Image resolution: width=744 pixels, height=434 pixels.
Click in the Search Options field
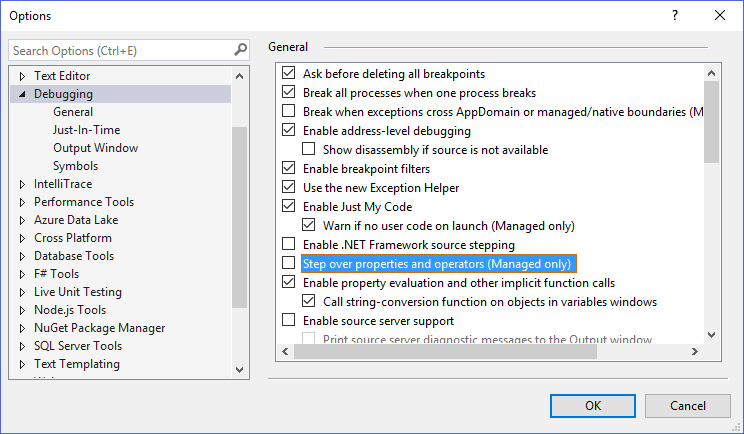point(120,50)
